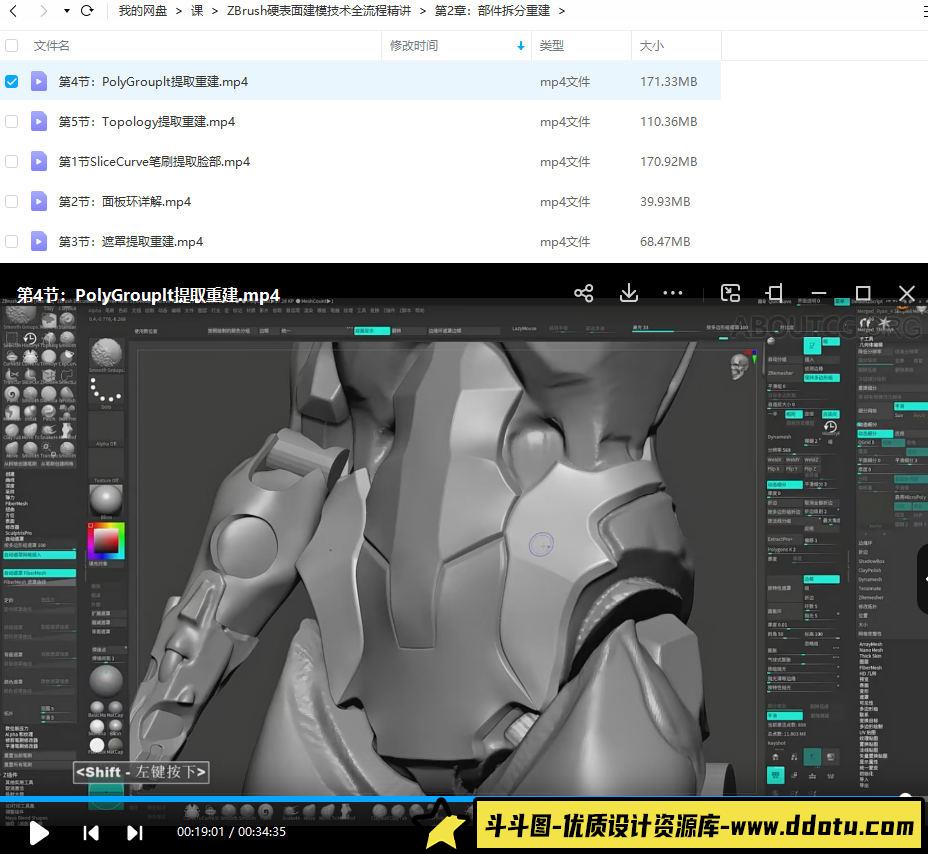Open 第1节SliceCurve笔刷提取脸部.mp4
This screenshot has width=928, height=854.
[154, 162]
